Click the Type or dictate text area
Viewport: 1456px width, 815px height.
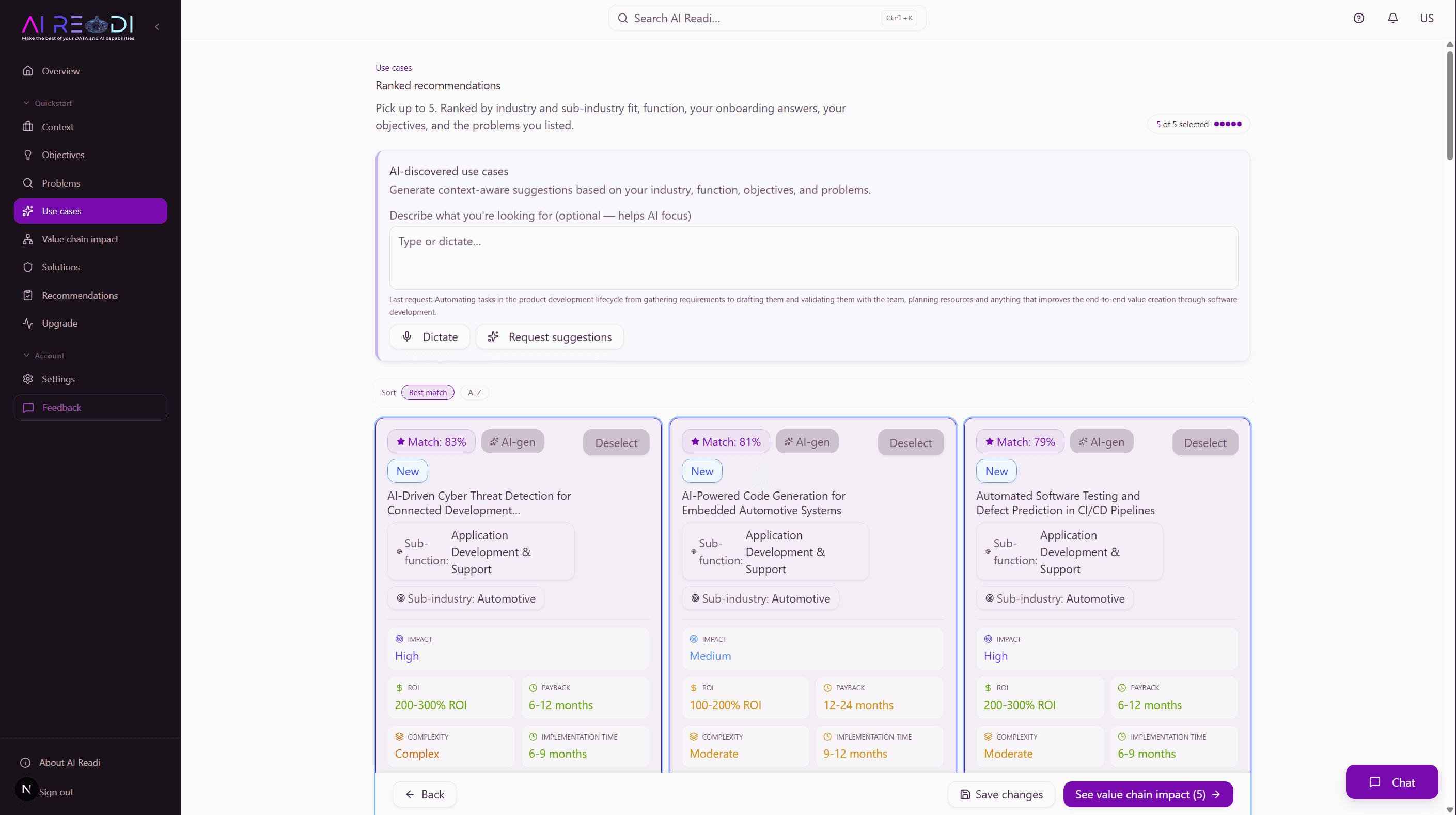[x=813, y=258]
